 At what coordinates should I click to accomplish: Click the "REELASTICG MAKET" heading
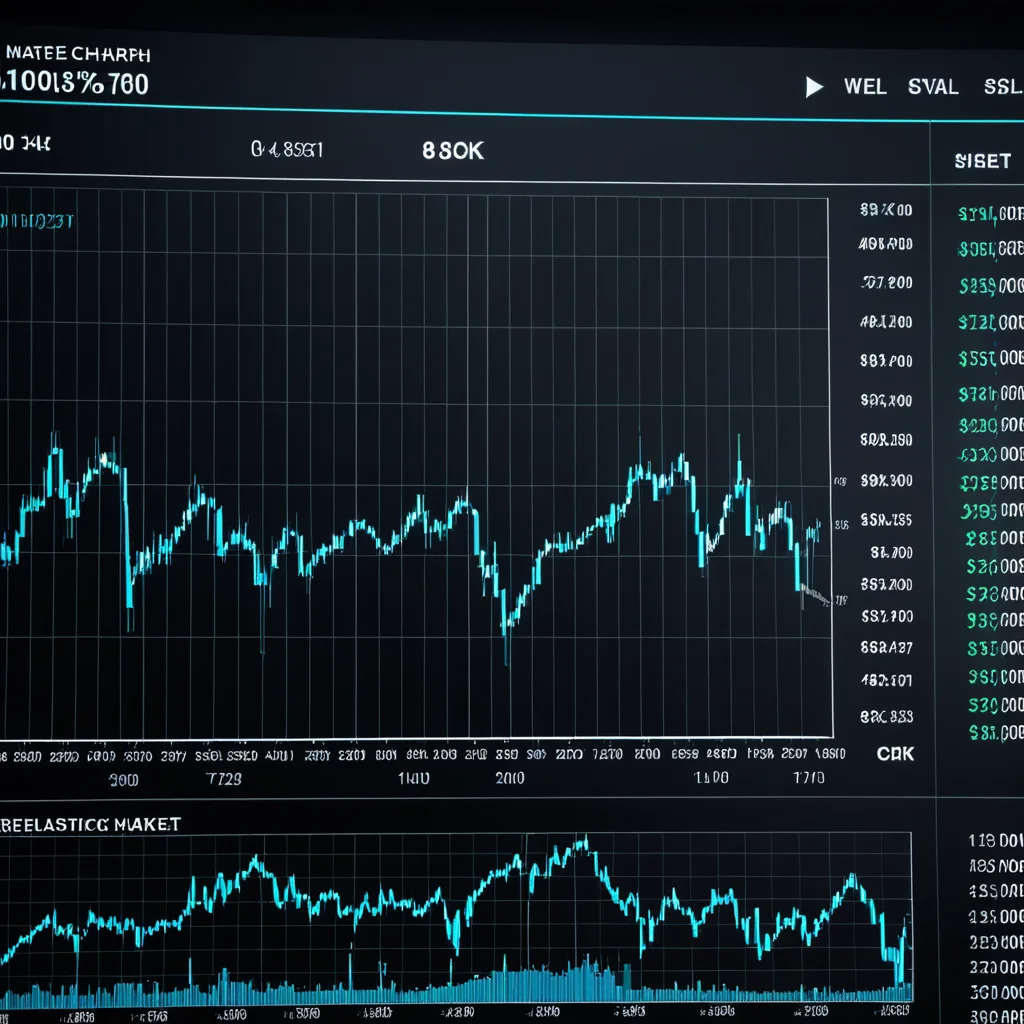pos(90,824)
